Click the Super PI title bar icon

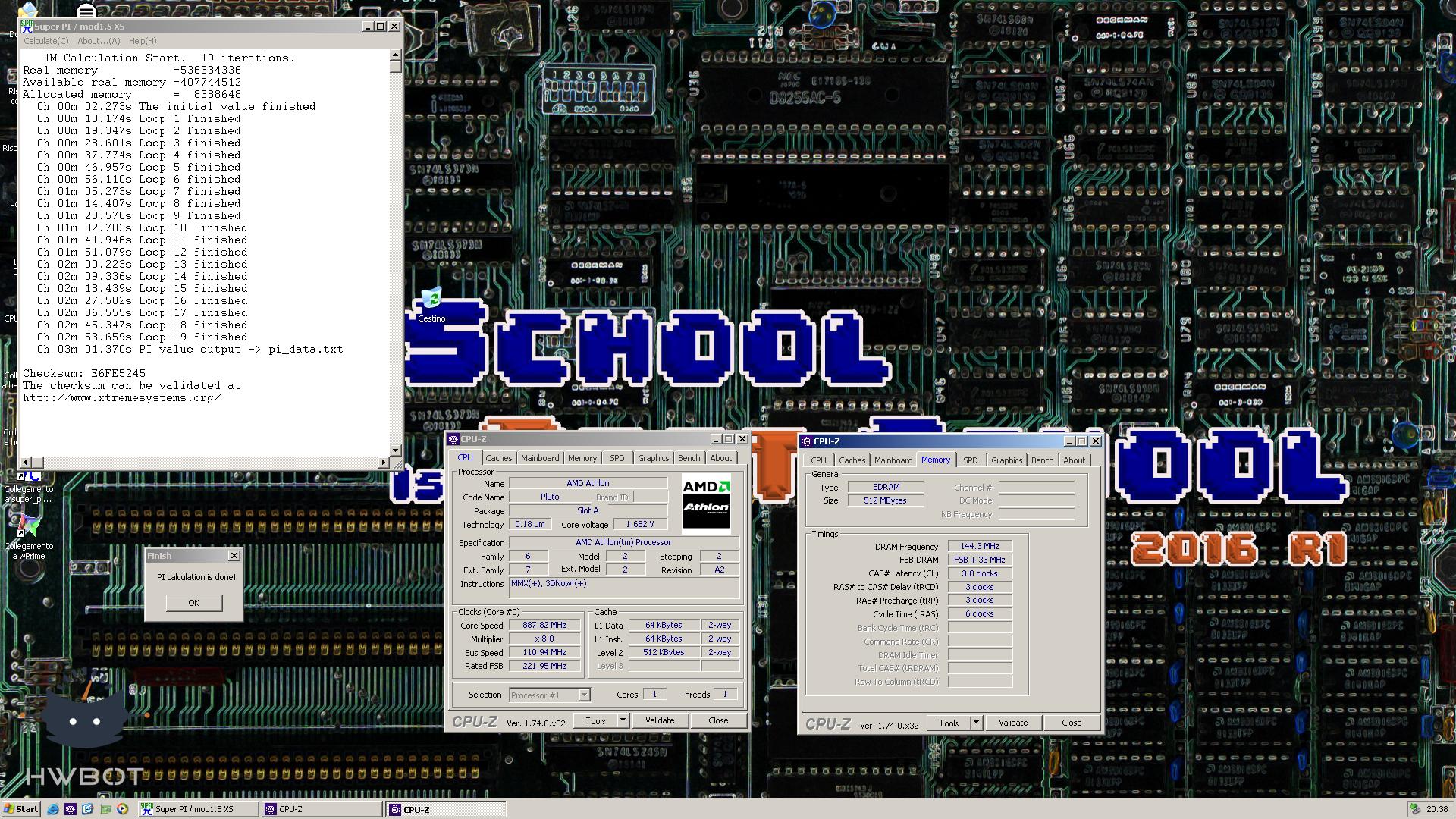click(x=27, y=26)
